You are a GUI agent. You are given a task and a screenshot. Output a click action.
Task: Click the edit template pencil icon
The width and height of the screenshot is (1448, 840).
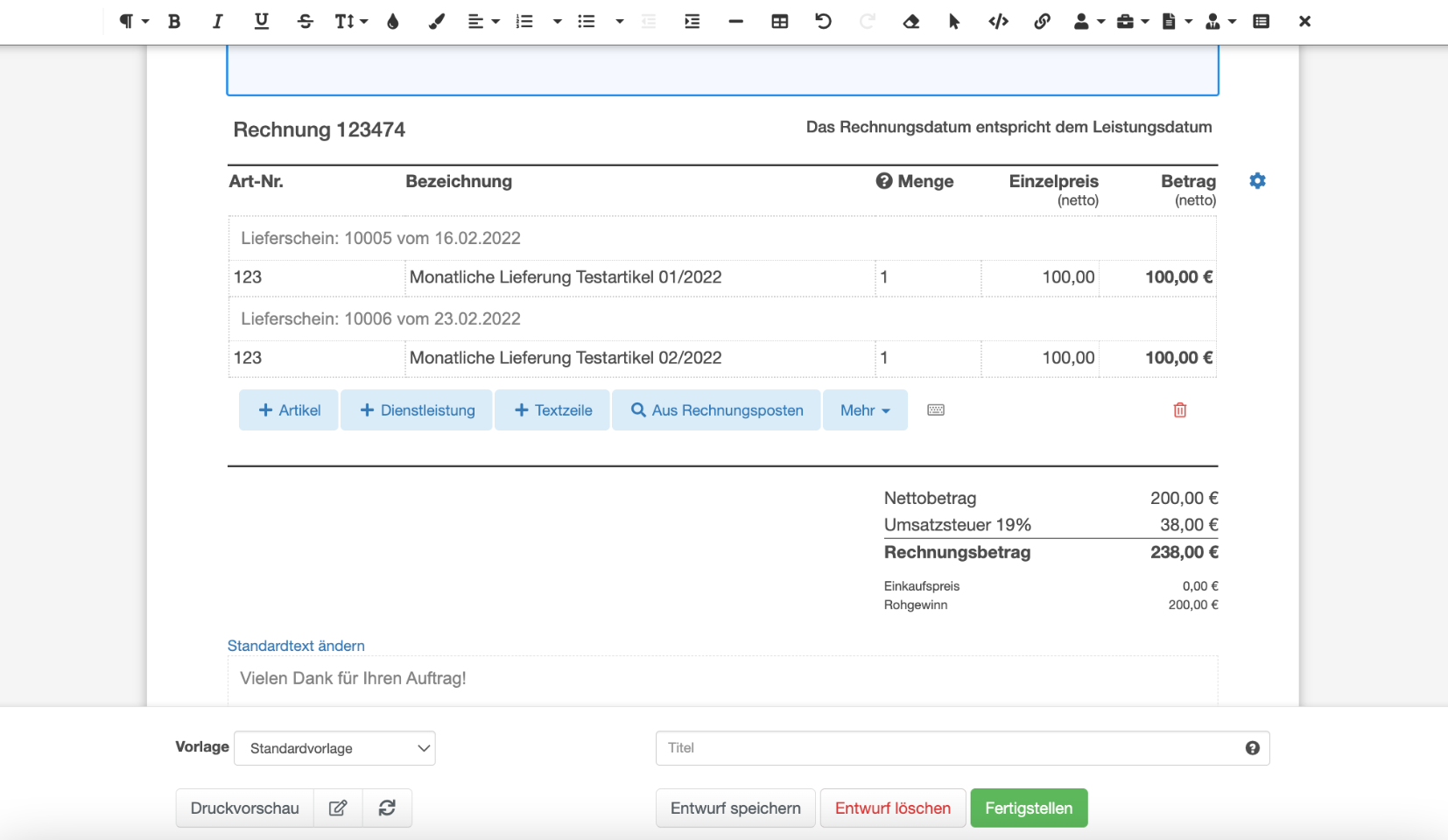338,808
